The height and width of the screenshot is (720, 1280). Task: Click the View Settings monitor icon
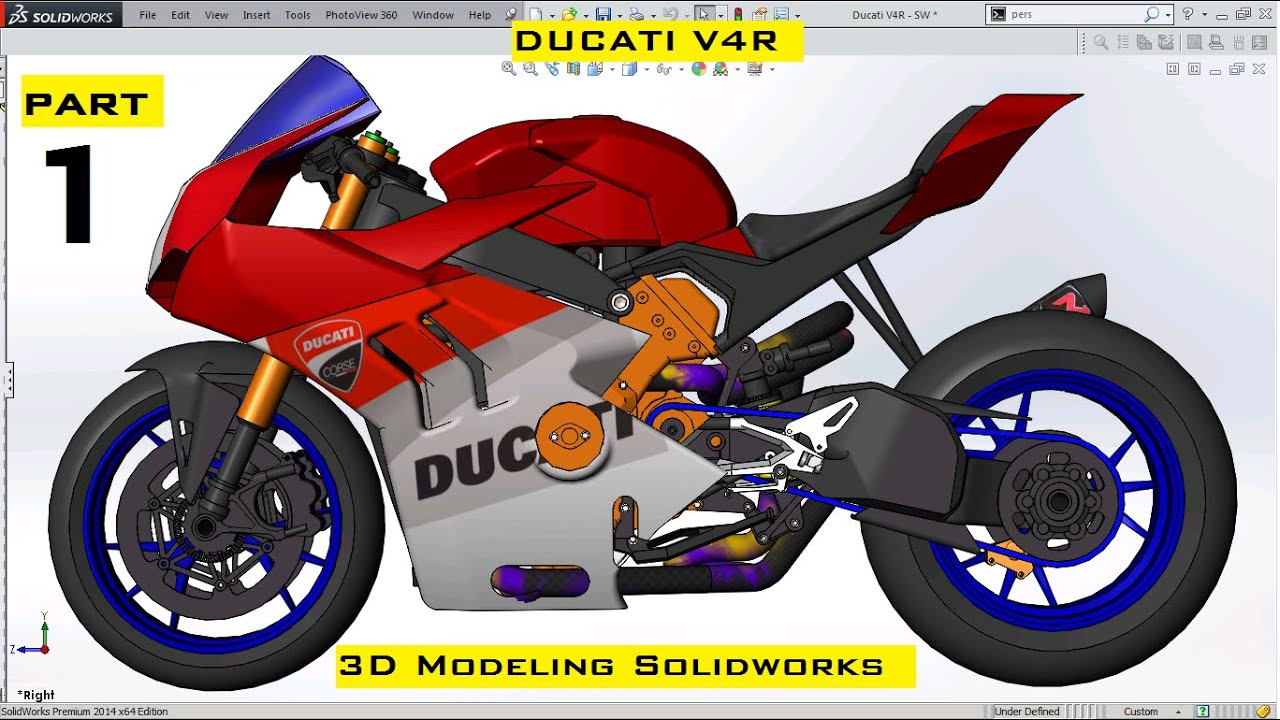coord(755,69)
